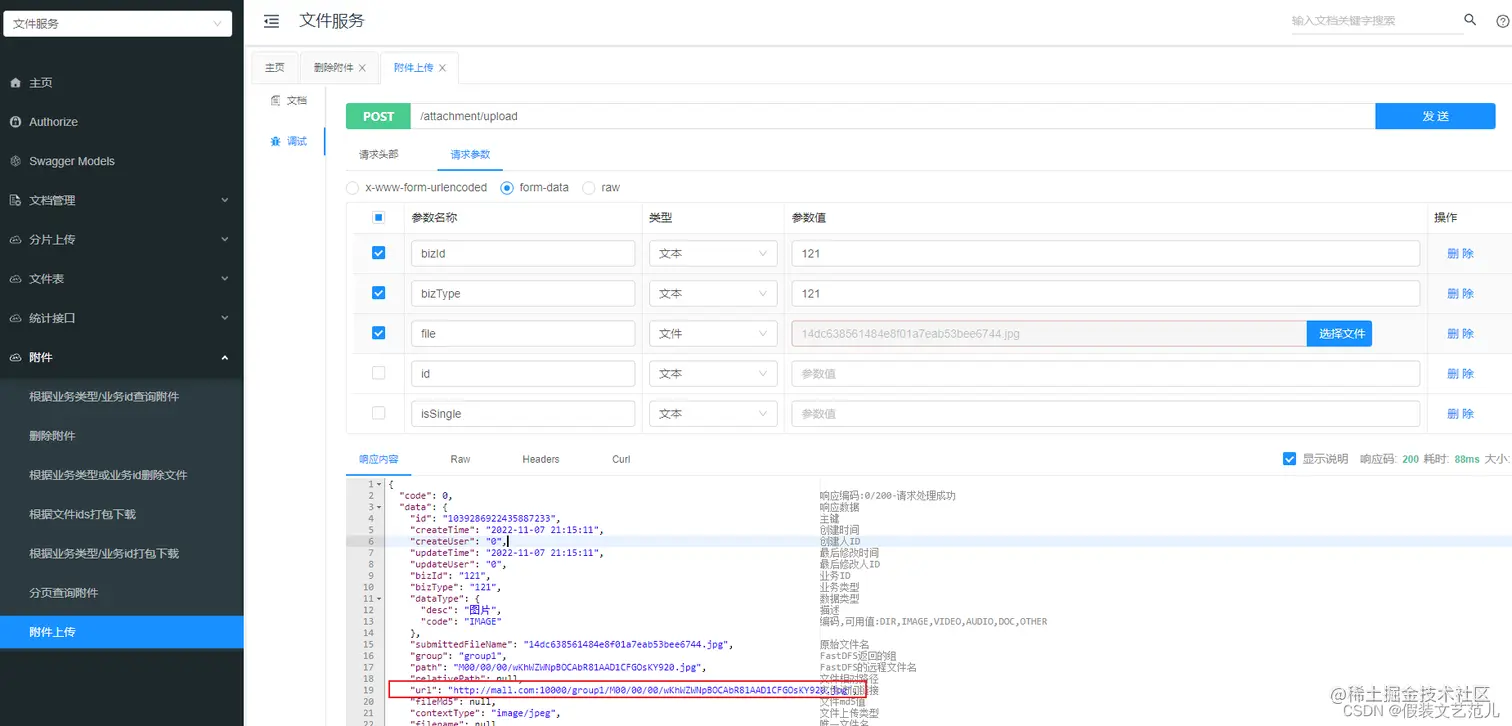Open the help question mark icon

click(1502, 21)
